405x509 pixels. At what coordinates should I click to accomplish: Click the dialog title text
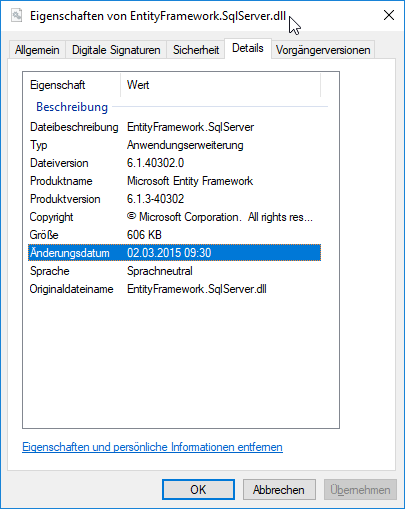point(158,16)
